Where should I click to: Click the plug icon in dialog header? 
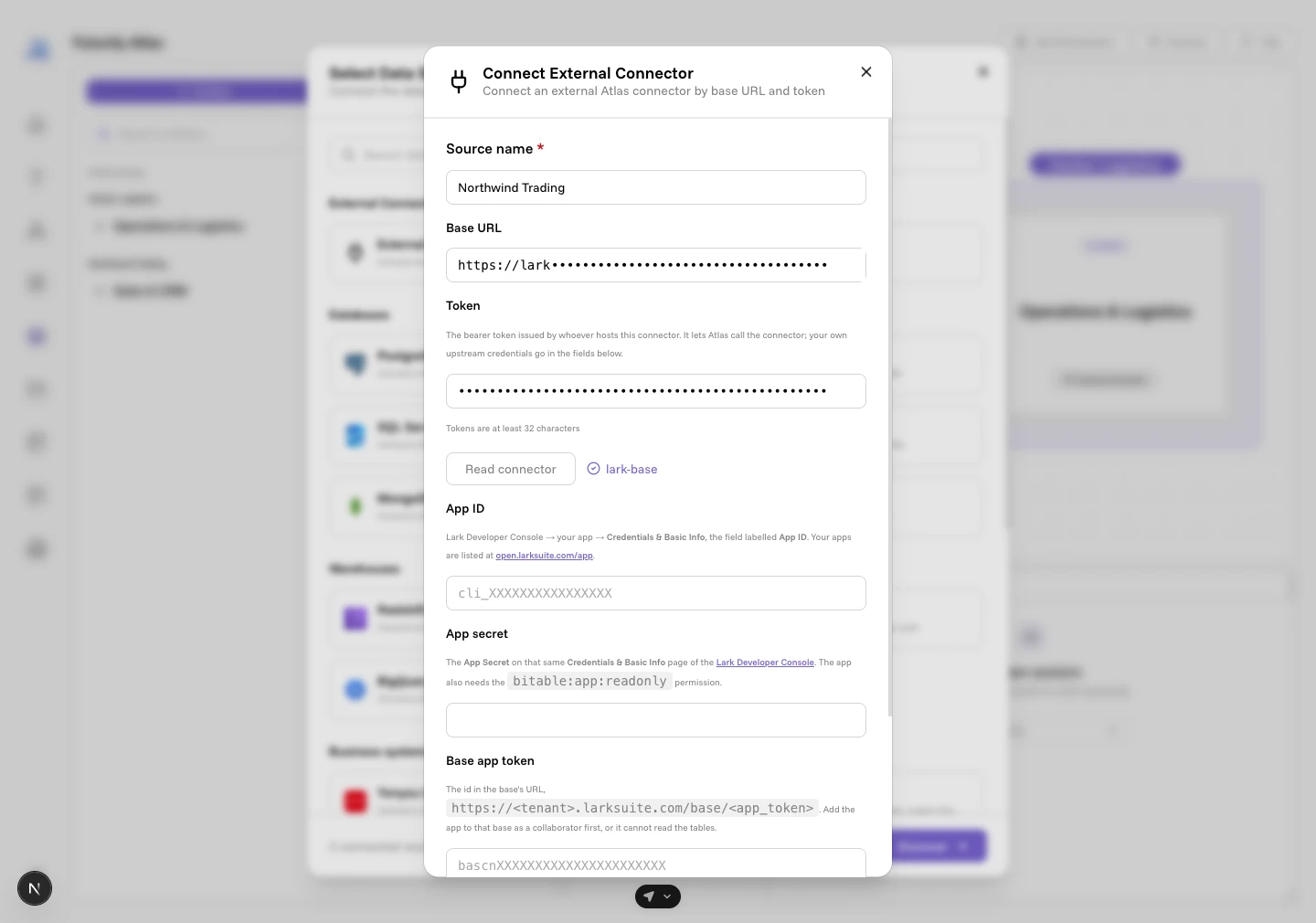click(x=459, y=81)
